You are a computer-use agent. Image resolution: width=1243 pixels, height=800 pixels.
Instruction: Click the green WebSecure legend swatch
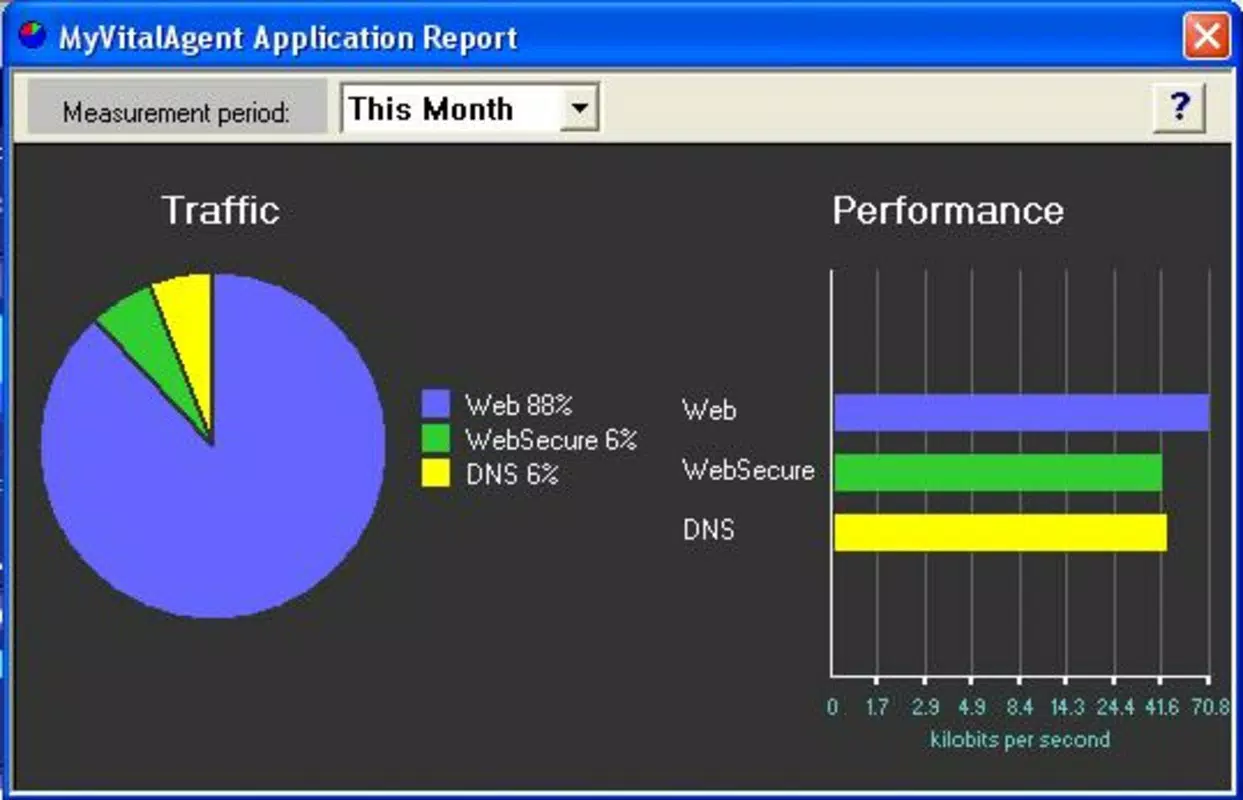pyautogui.click(x=436, y=438)
